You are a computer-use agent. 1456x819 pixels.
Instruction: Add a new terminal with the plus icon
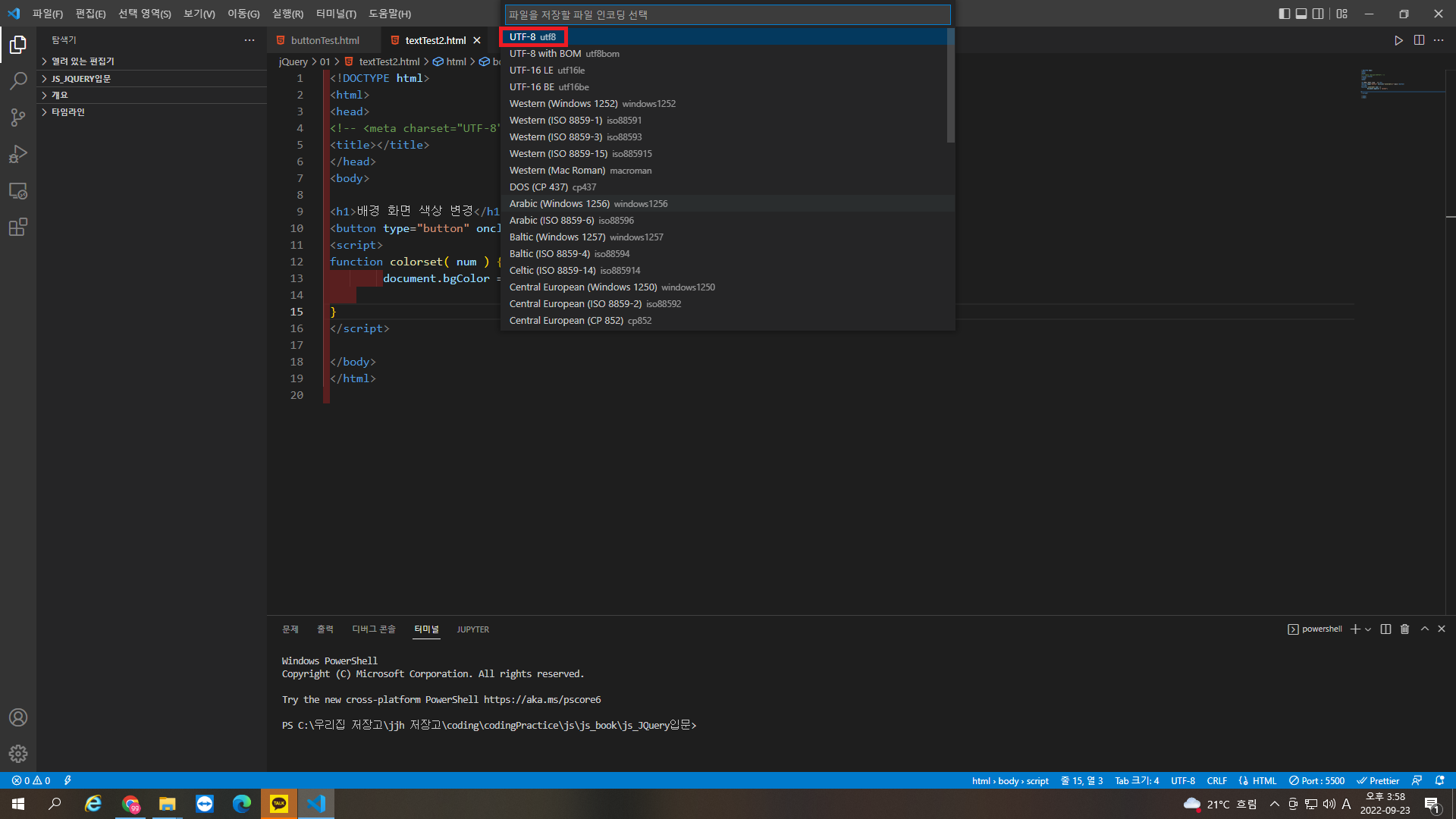click(1355, 629)
